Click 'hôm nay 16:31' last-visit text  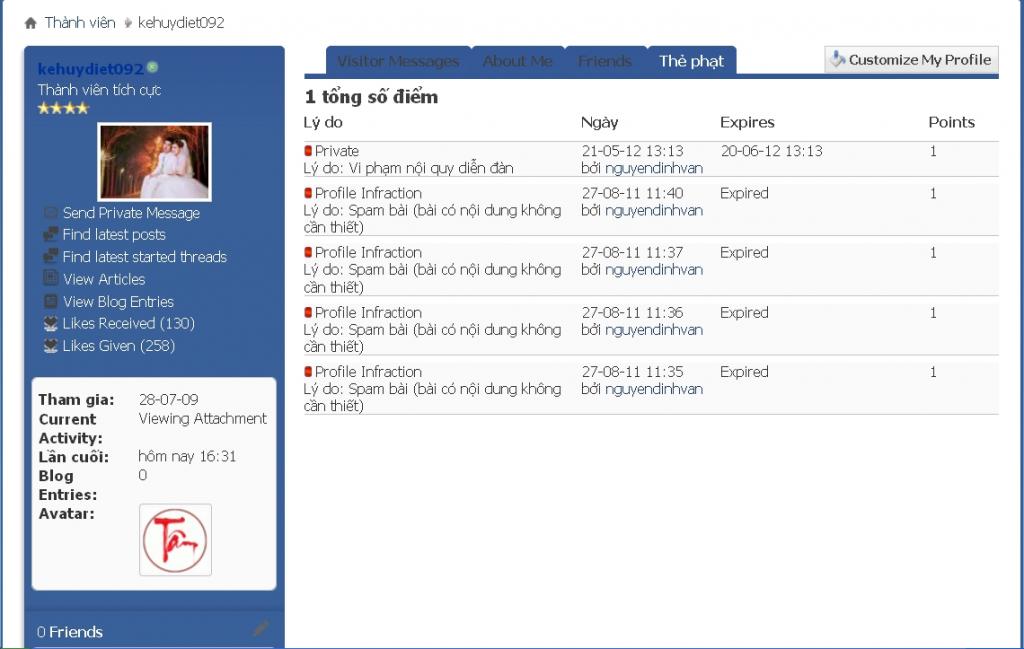[x=187, y=456]
